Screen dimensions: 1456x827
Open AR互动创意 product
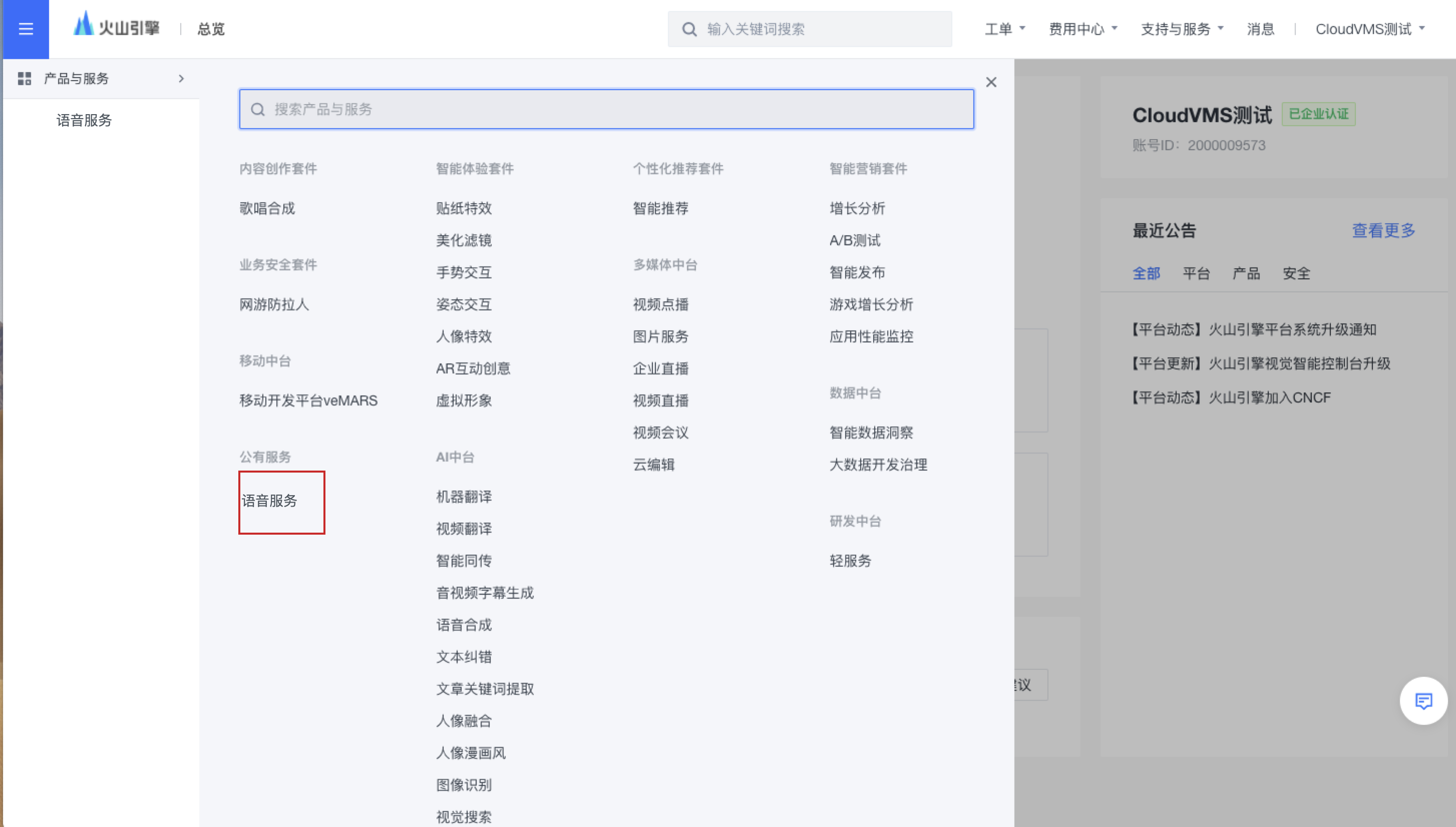473,368
